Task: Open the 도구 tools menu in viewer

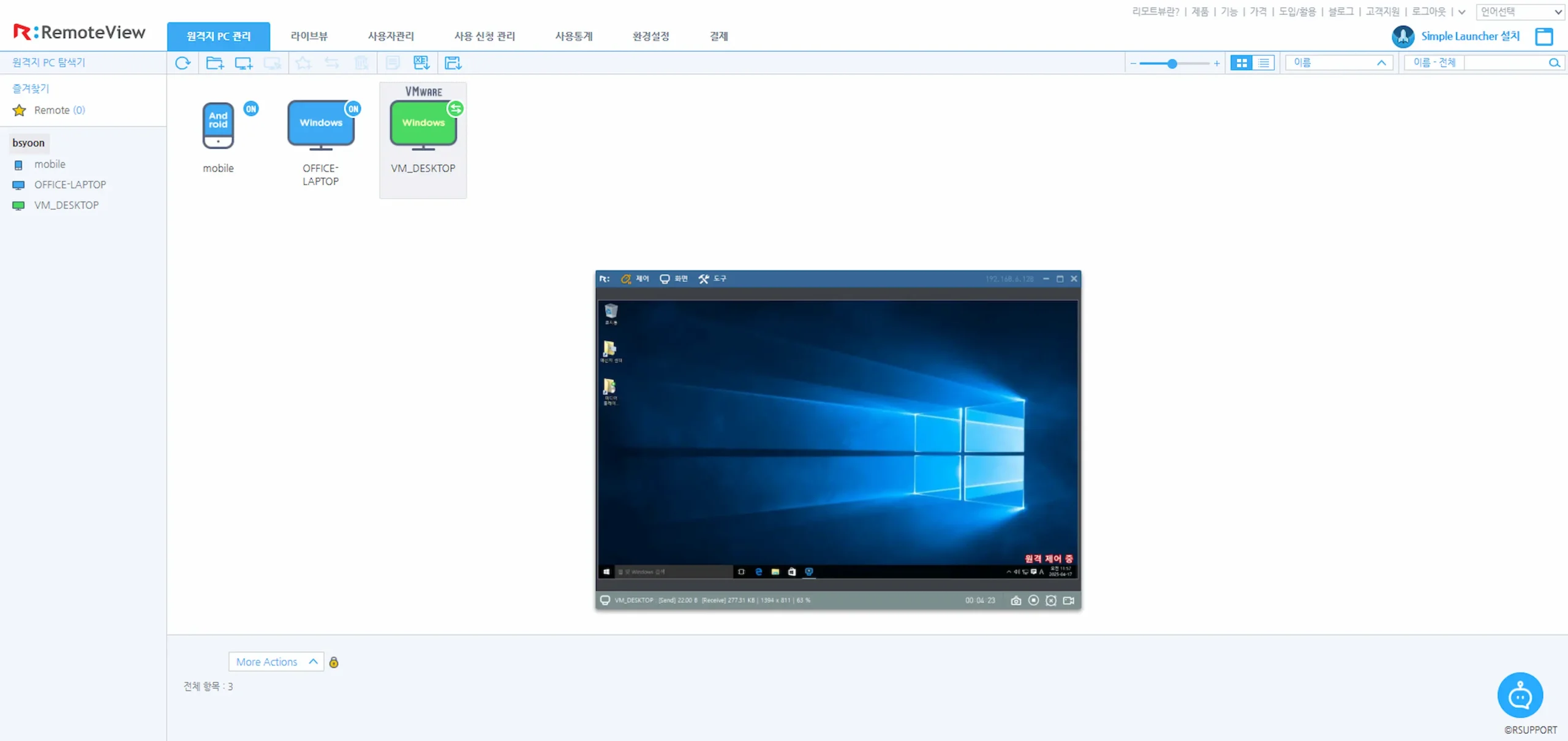Action: pos(712,279)
